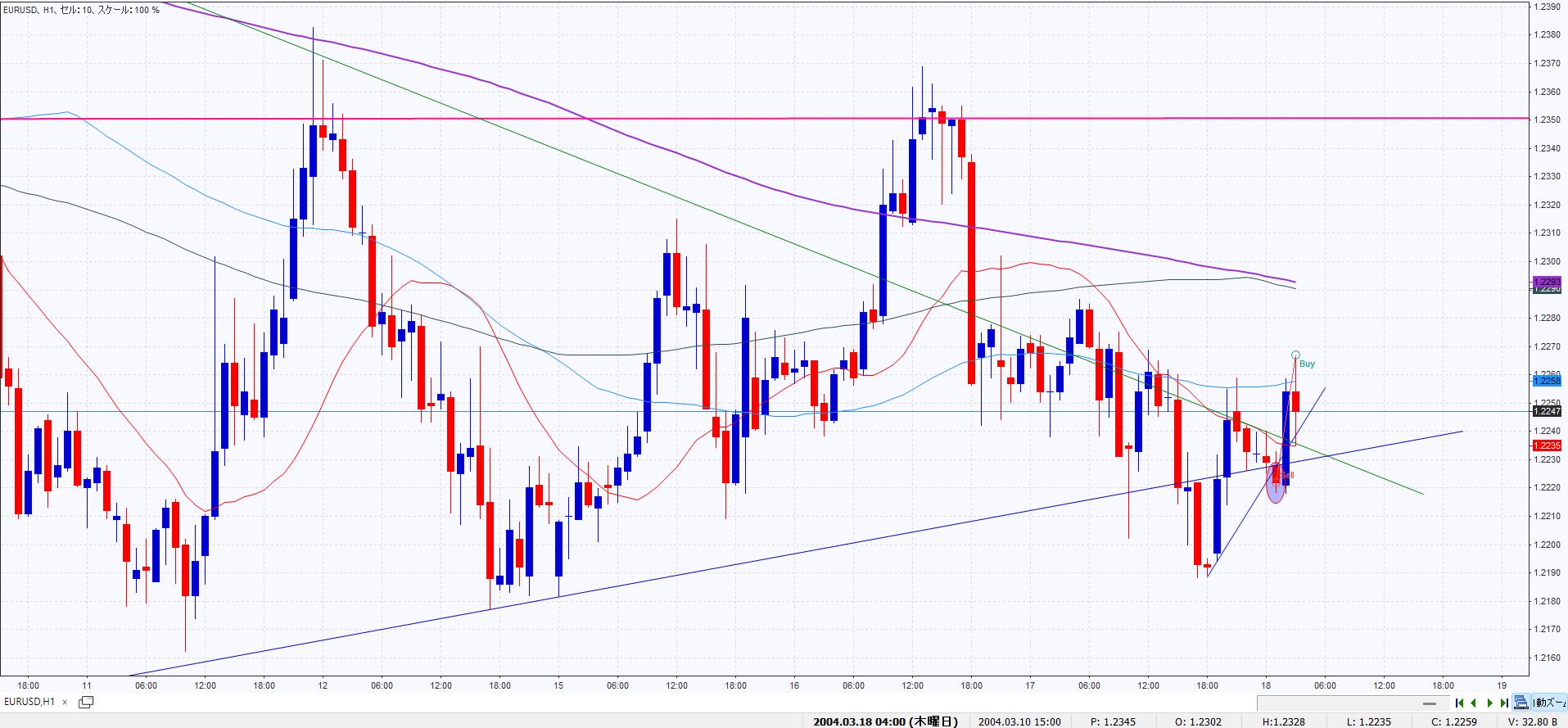Jump to the first bar of the chart

[1459, 703]
